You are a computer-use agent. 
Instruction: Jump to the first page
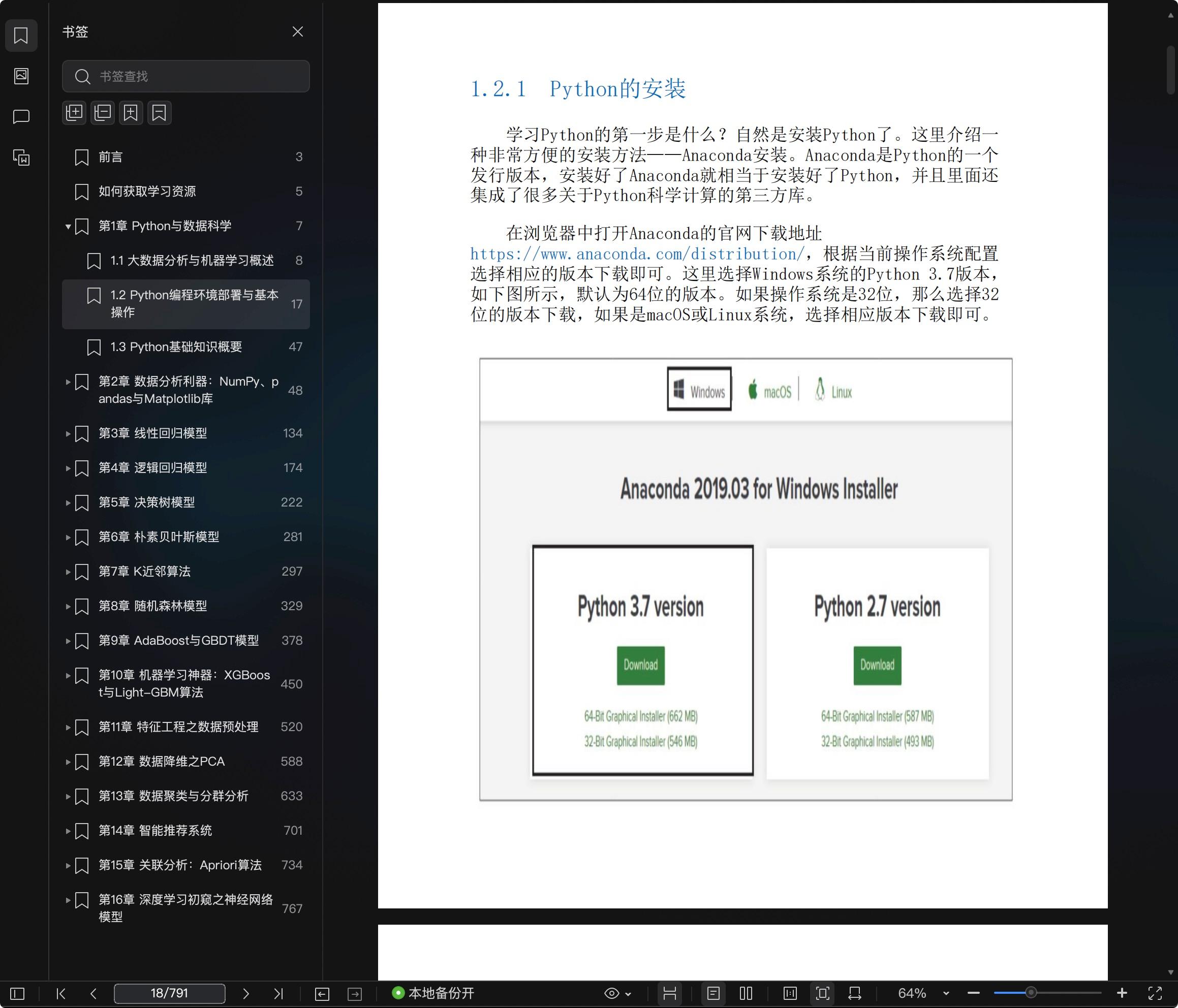pos(61,993)
